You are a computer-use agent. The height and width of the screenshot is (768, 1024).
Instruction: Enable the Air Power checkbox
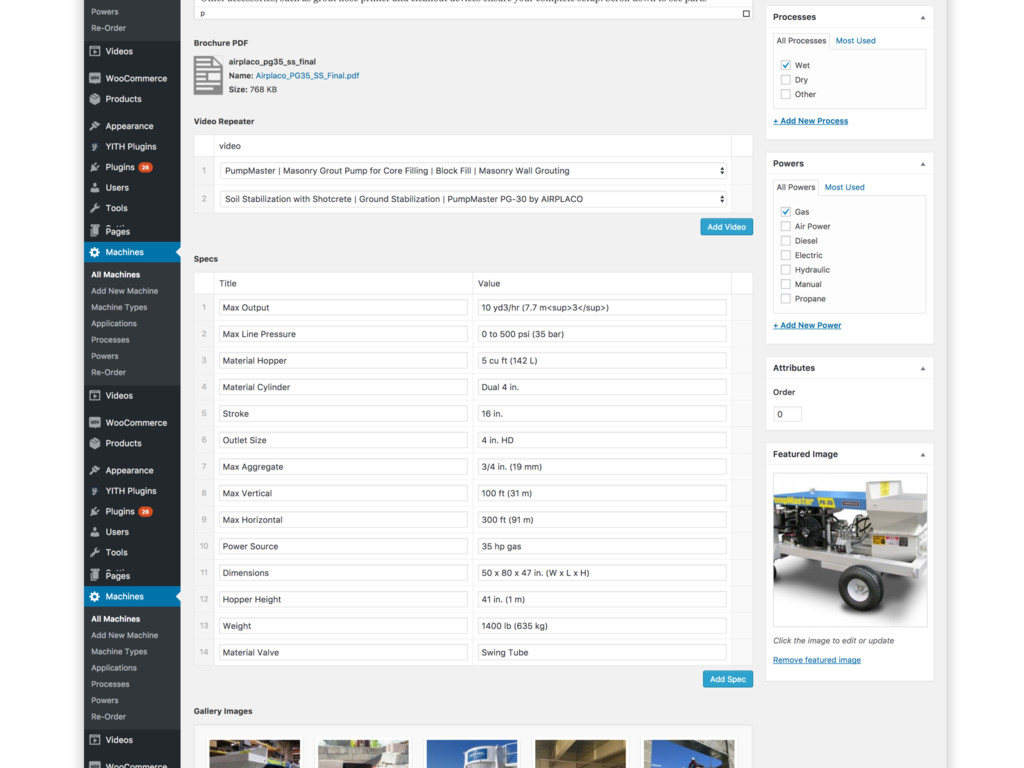tap(786, 226)
